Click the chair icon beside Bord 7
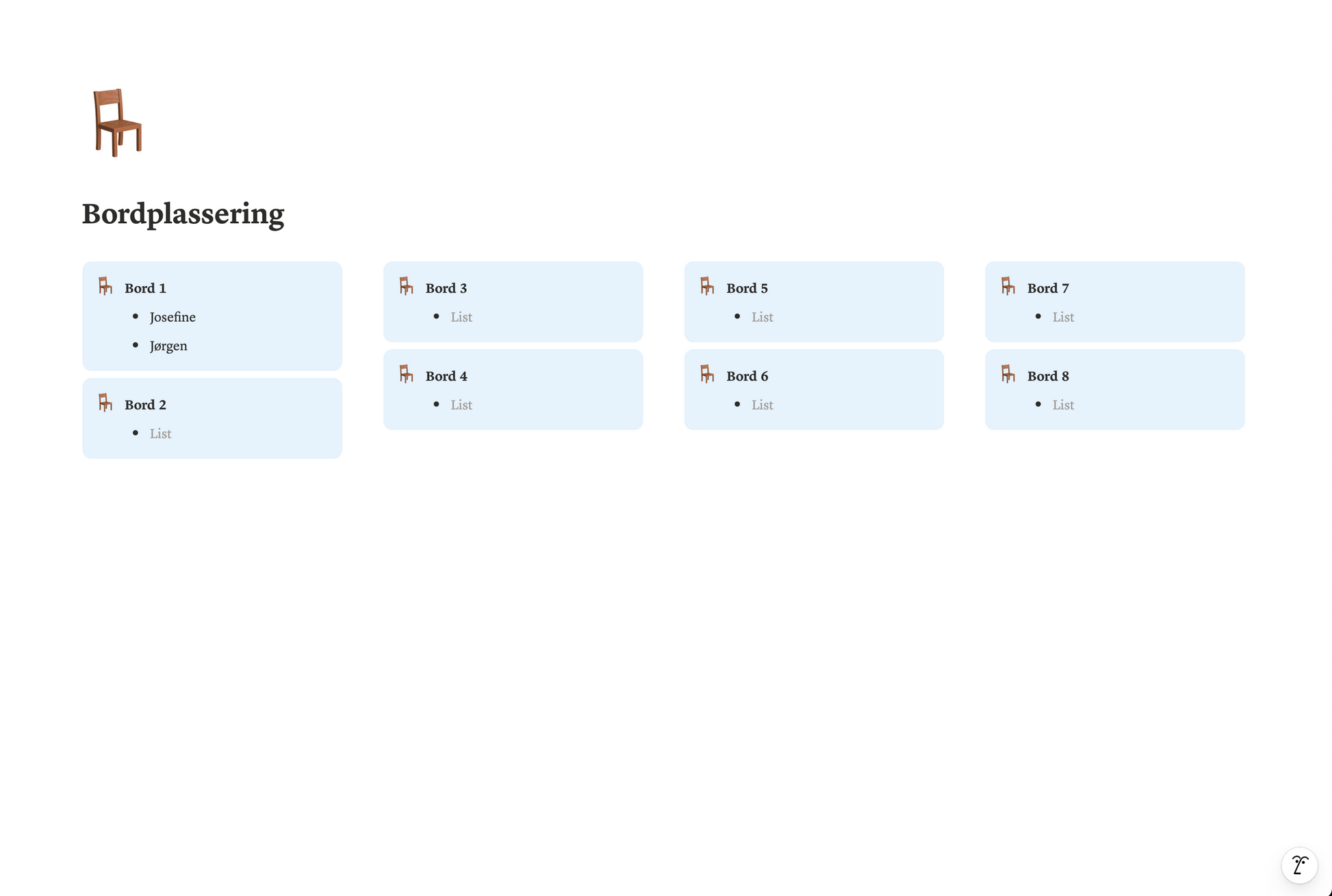 [x=1008, y=286]
